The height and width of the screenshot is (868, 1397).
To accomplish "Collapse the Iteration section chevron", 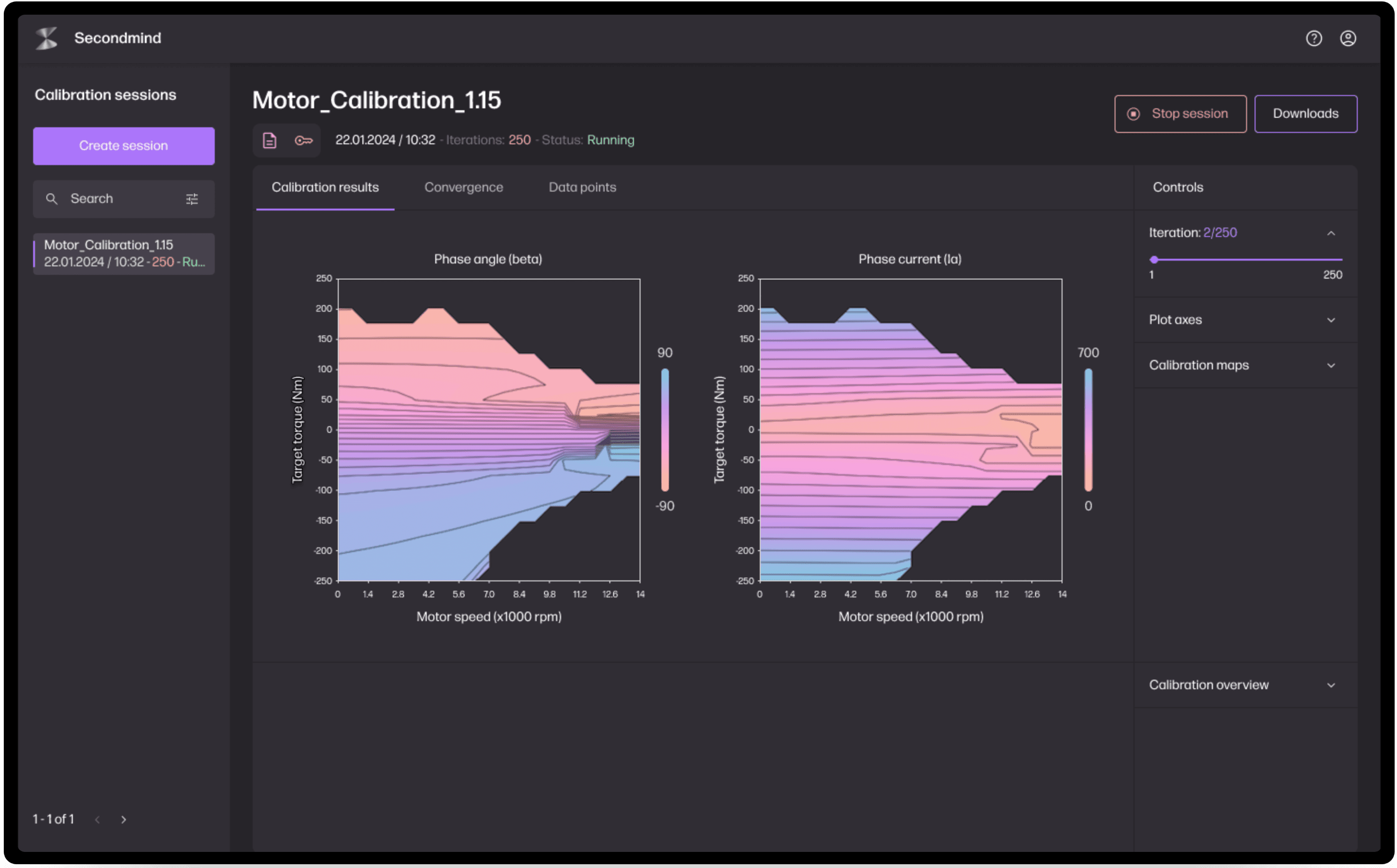I will (x=1331, y=233).
